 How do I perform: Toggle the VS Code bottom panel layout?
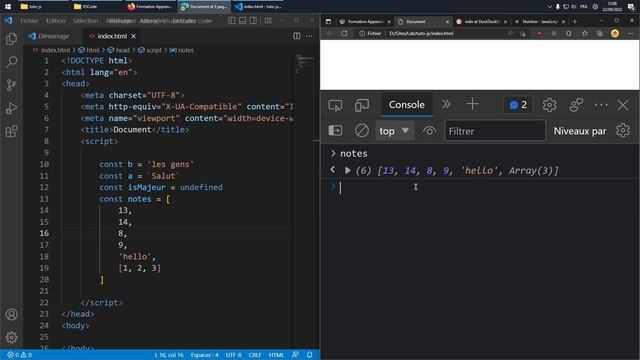[242, 20]
